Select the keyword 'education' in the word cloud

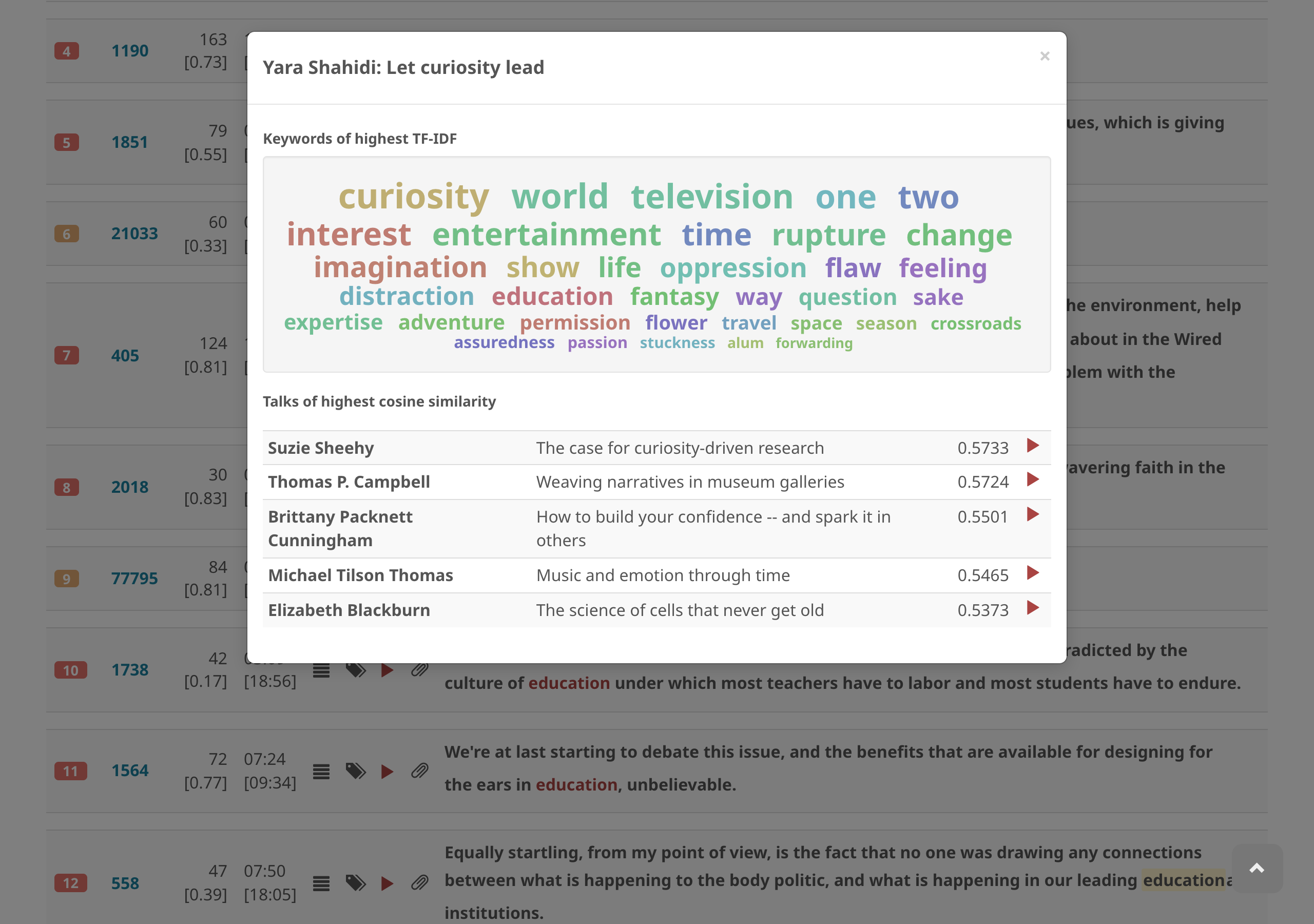tap(551, 297)
